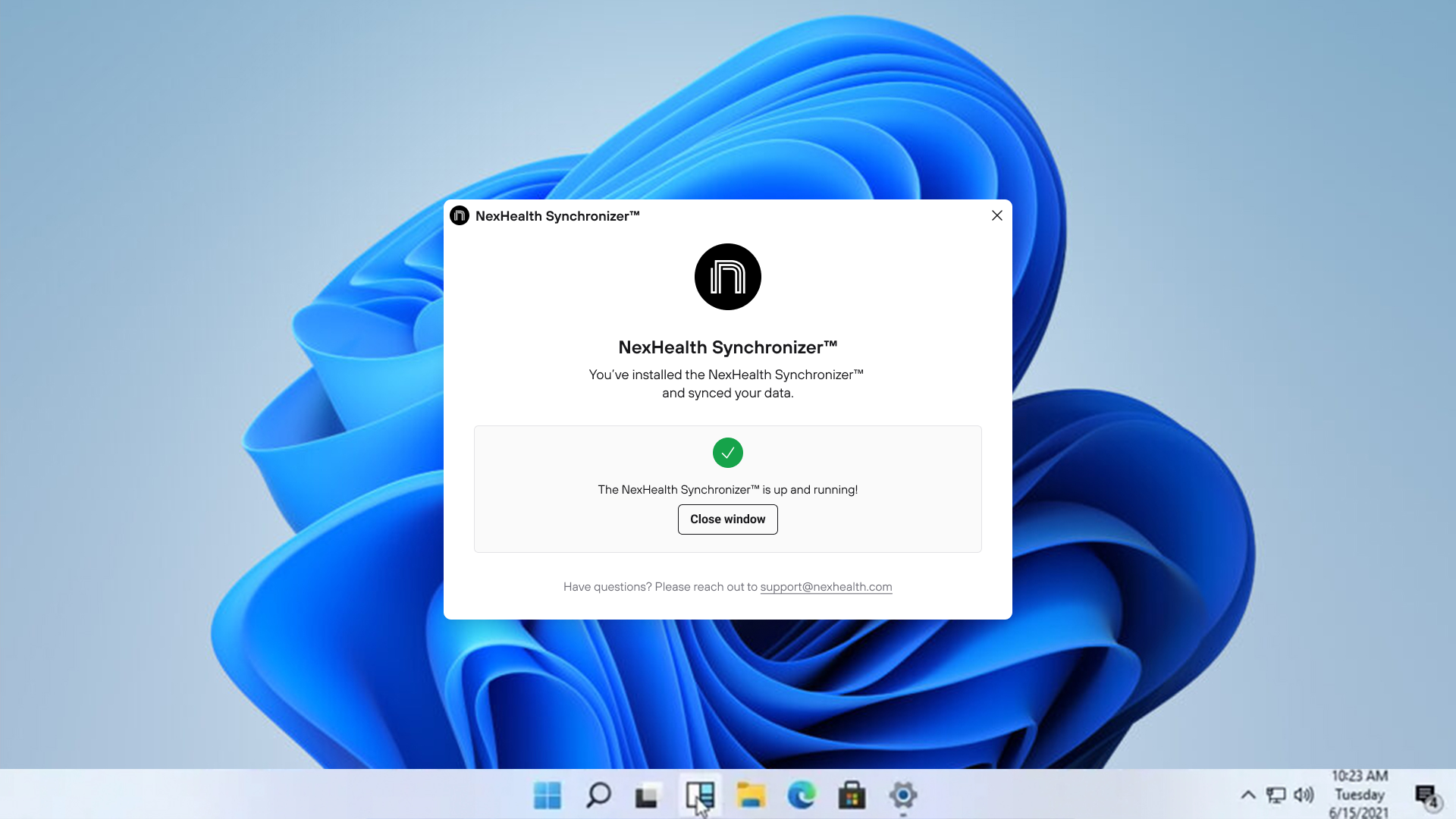Image resolution: width=1456 pixels, height=819 pixels.
Task: Click the Close window button
Action: point(727,519)
